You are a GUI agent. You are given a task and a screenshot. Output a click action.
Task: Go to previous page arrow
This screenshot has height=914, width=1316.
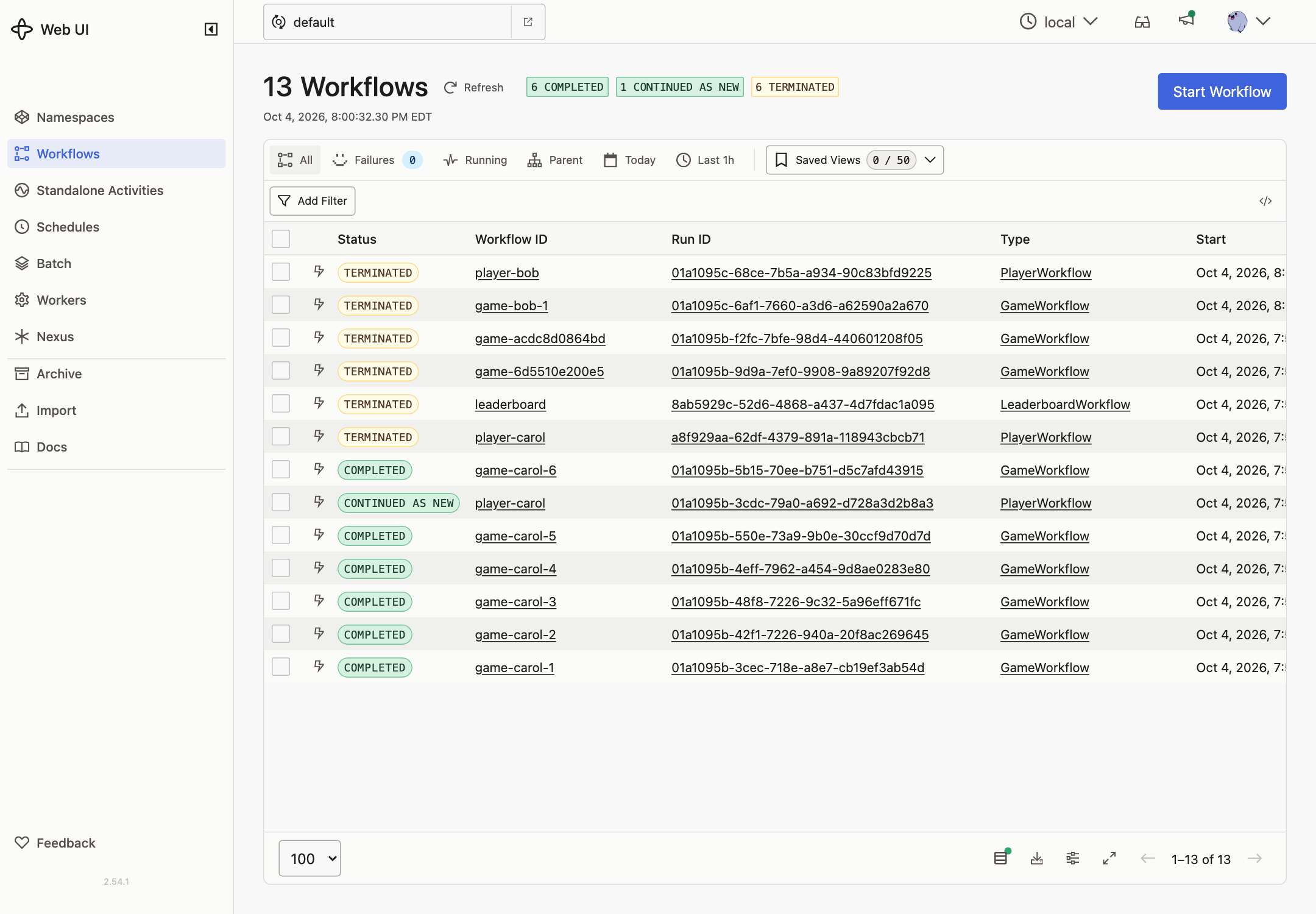tap(1148, 859)
